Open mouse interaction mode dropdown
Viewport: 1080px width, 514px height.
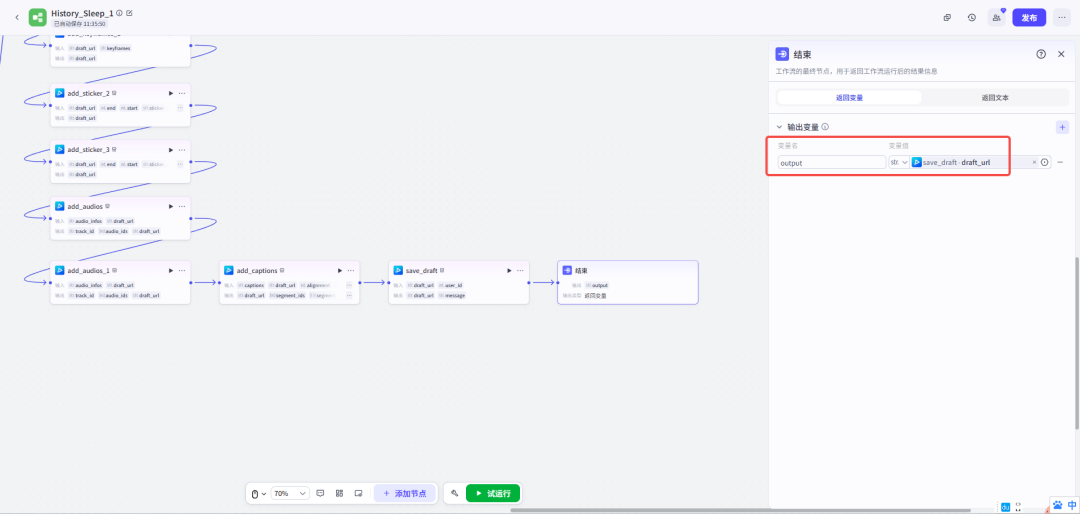[x=258, y=493]
